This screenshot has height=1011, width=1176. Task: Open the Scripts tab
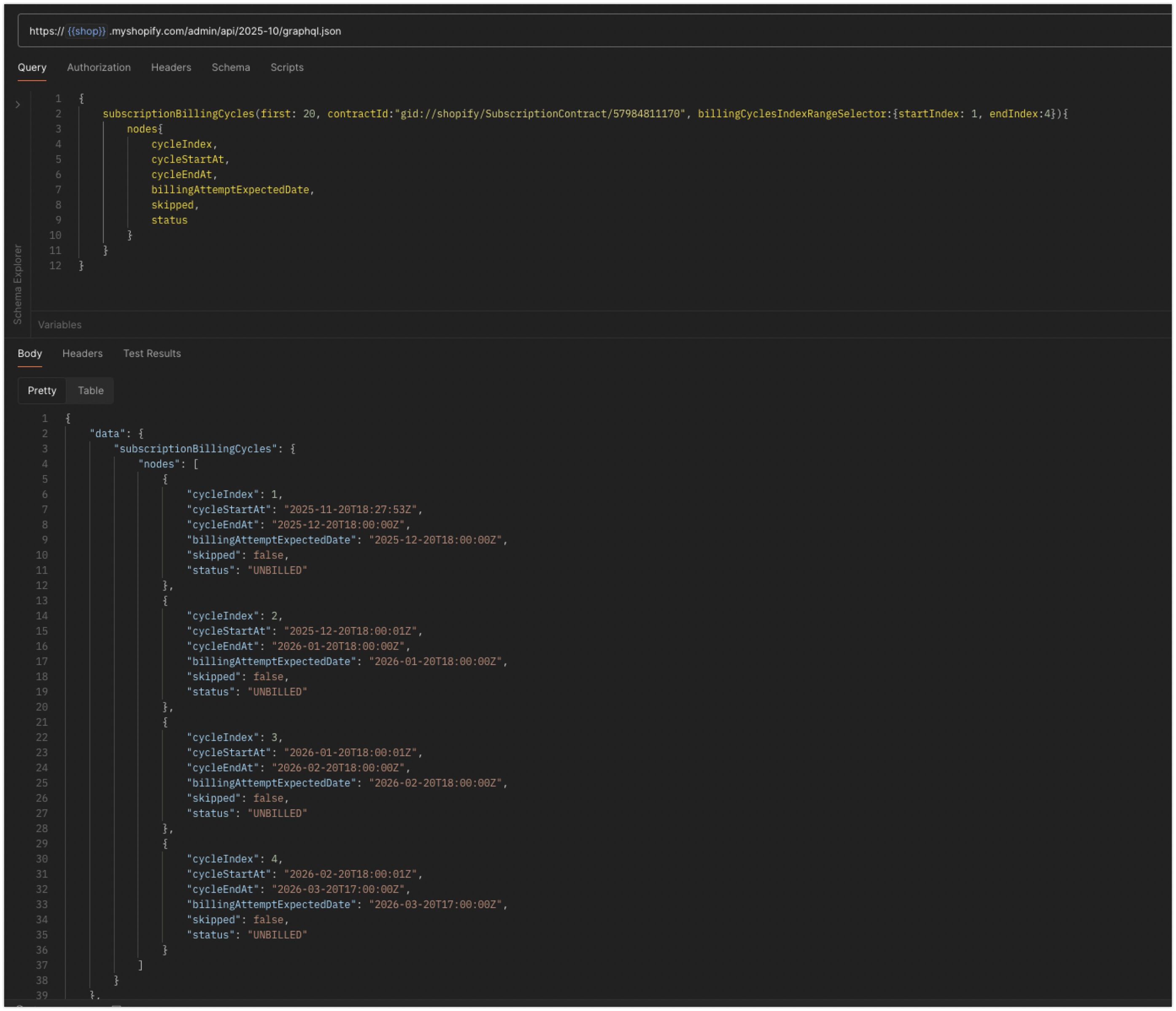287,67
